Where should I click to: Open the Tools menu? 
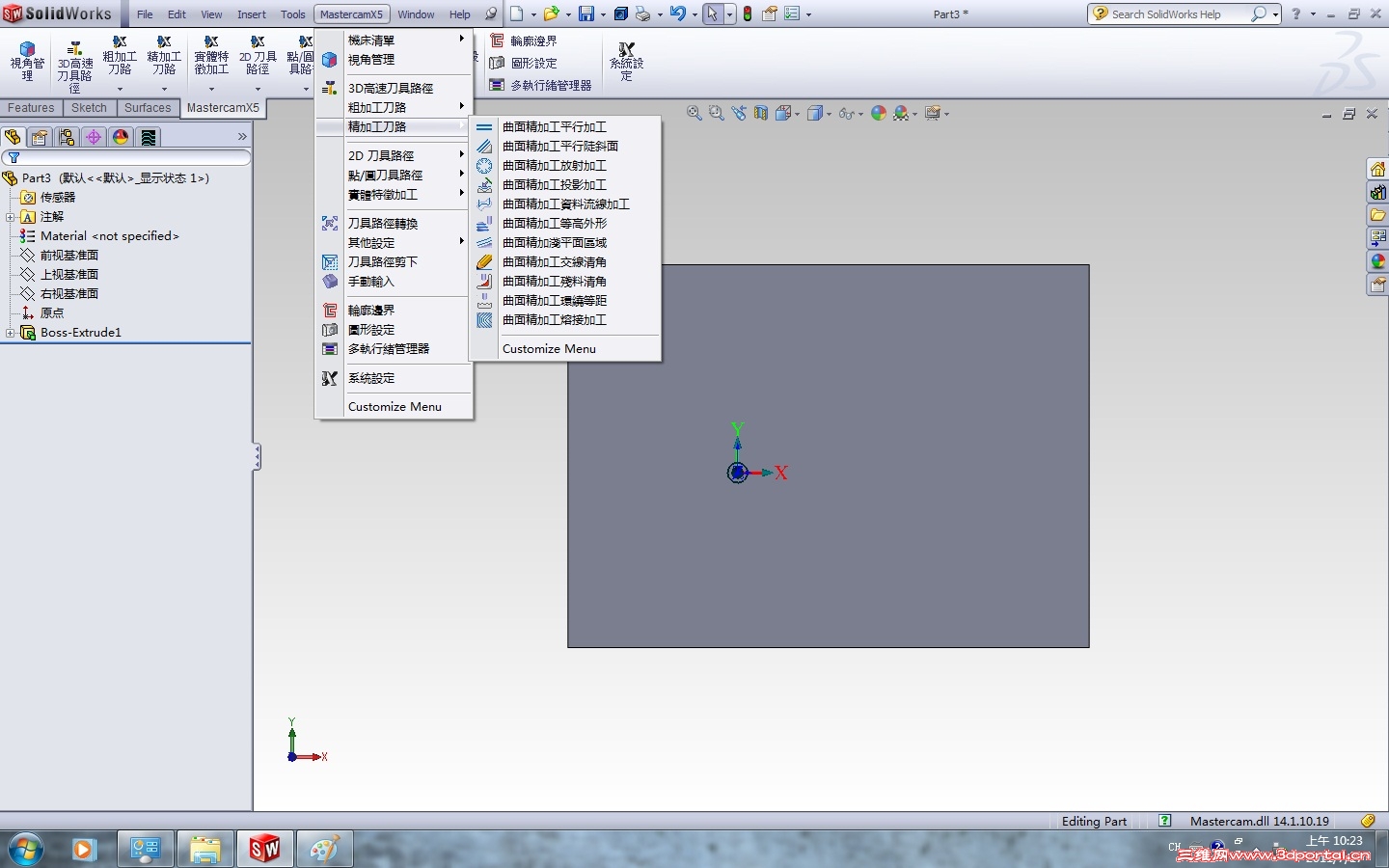point(293,14)
